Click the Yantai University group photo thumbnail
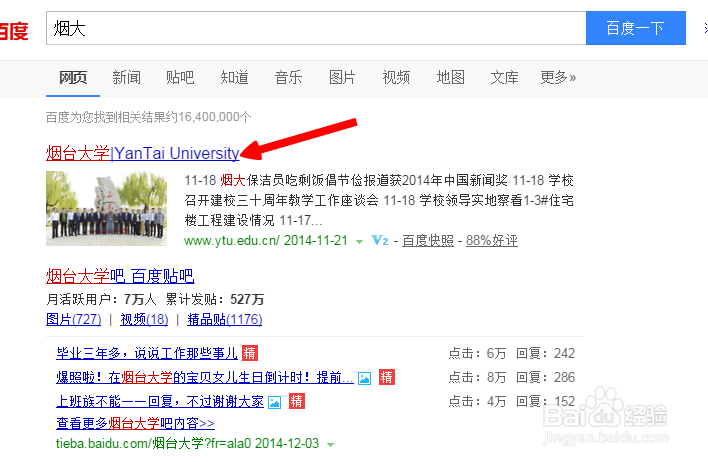The height and width of the screenshot is (462, 708). tap(107, 208)
